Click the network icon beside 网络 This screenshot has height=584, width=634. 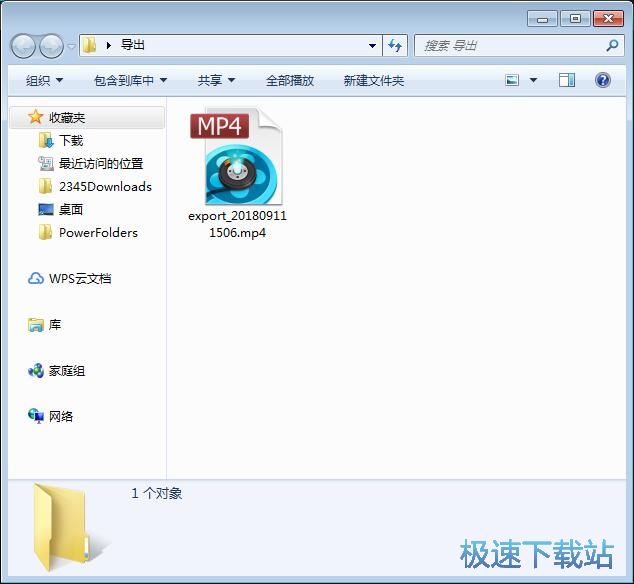[x=36, y=416]
